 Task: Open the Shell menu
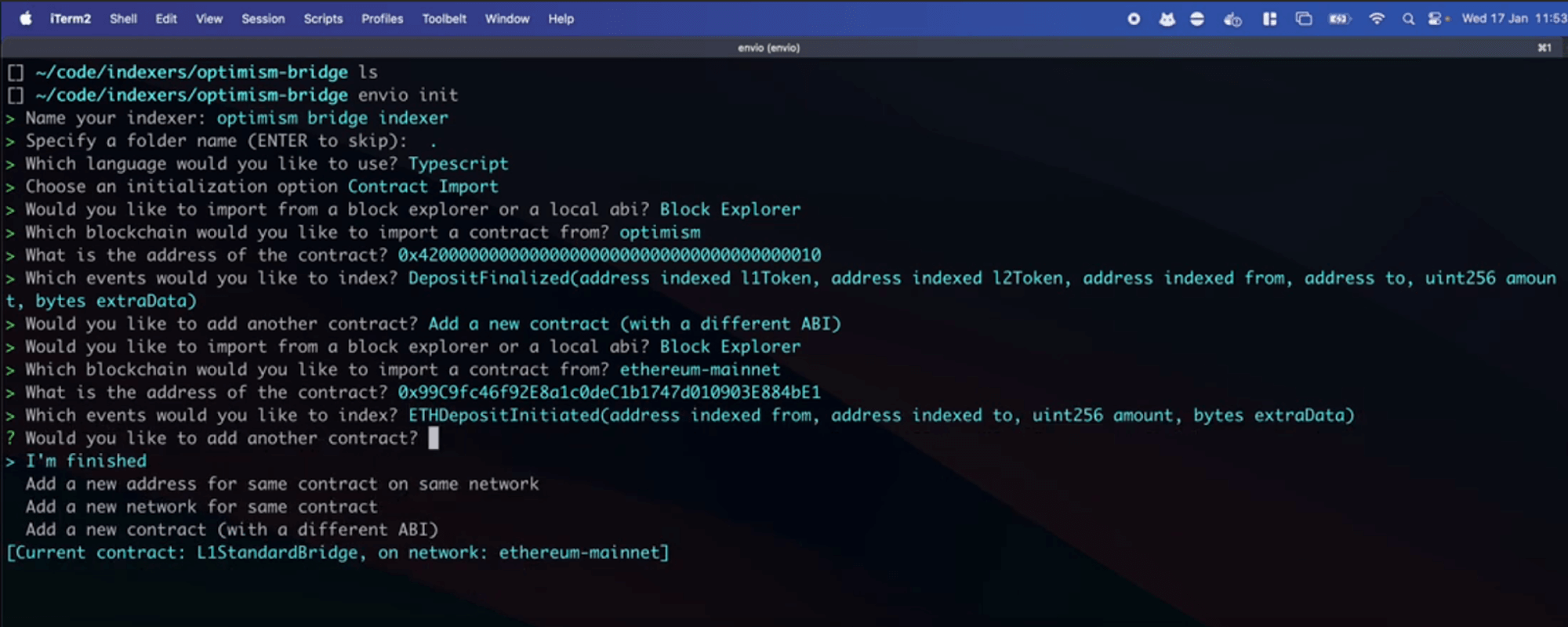pos(123,19)
